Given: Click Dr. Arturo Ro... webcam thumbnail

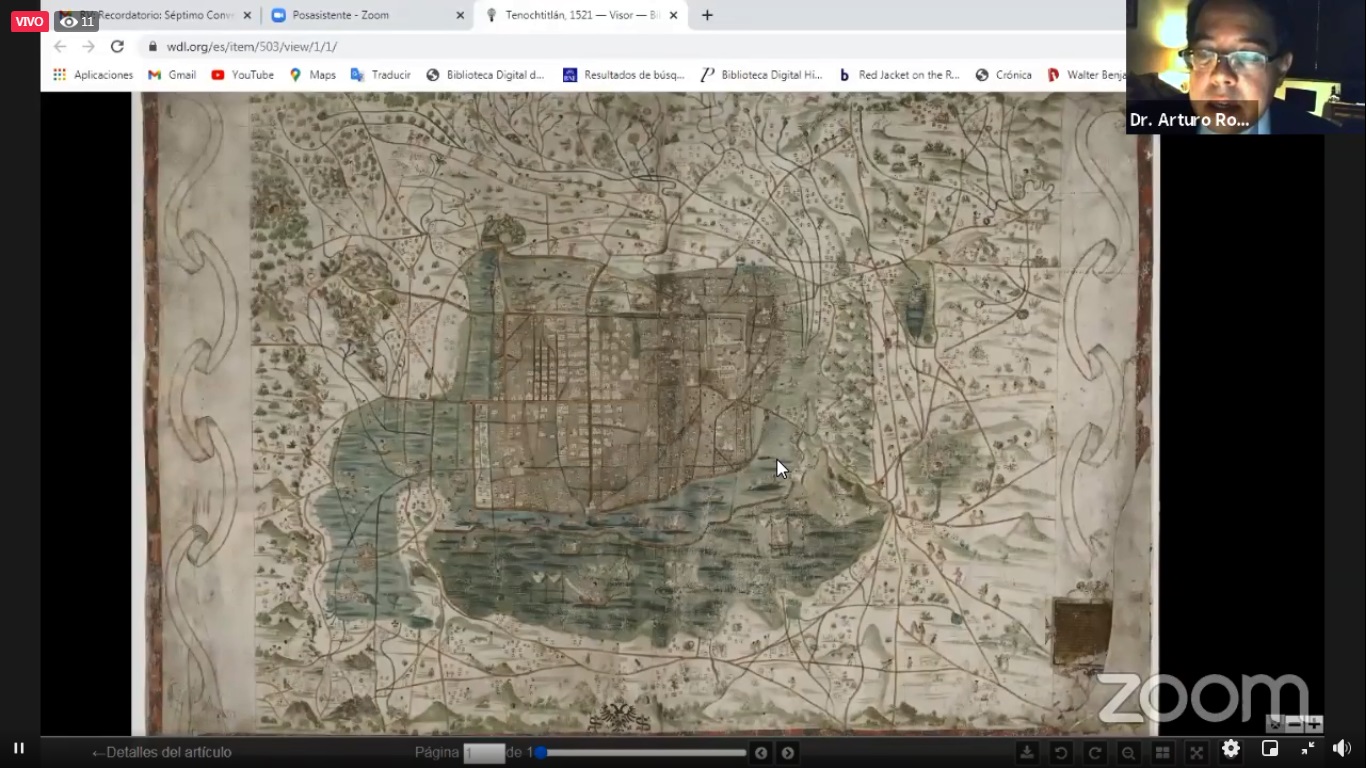Looking at the screenshot, I should pyautogui.click(x=1245, y=67).
